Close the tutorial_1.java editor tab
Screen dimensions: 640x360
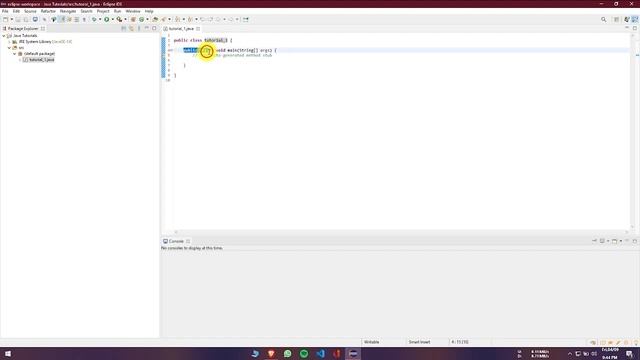click(198, 29)
